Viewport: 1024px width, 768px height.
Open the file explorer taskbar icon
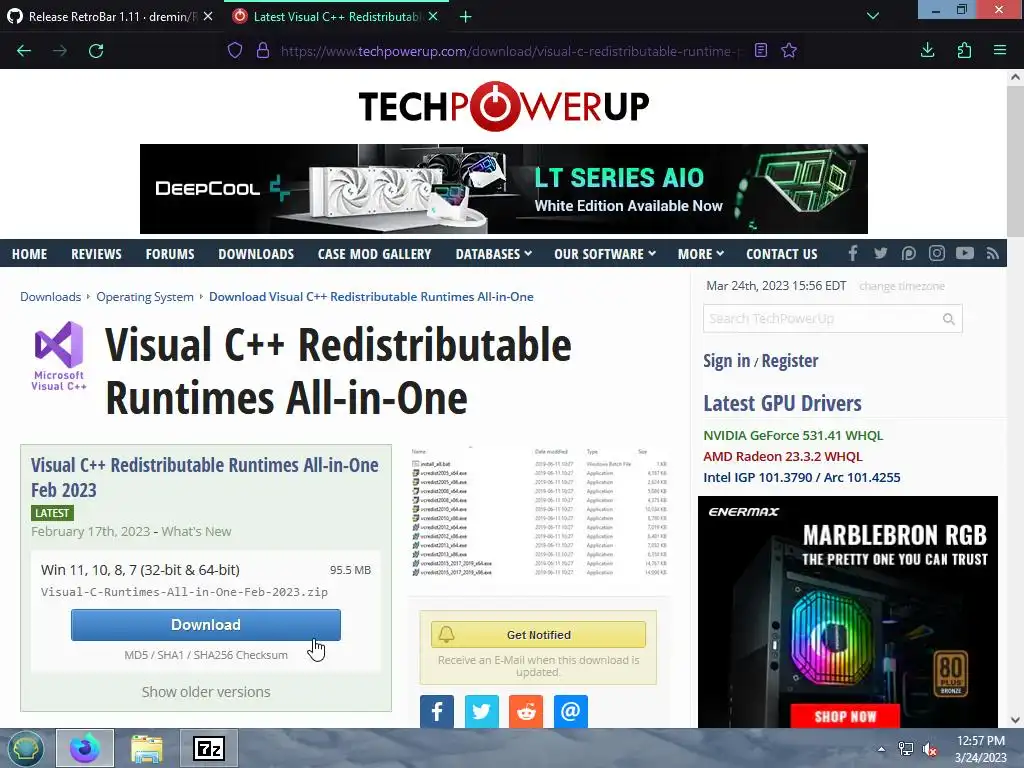point(146,748)
